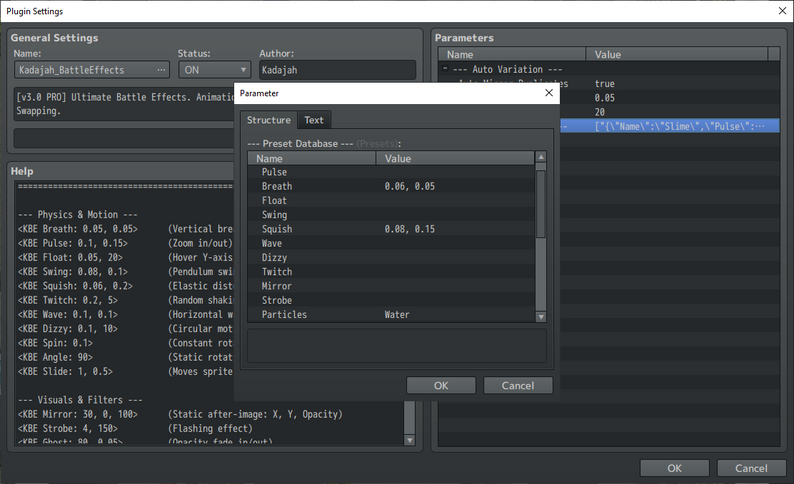Click the plugin description text box
This screenshot has width=794, height=484.
pos(125,104)
